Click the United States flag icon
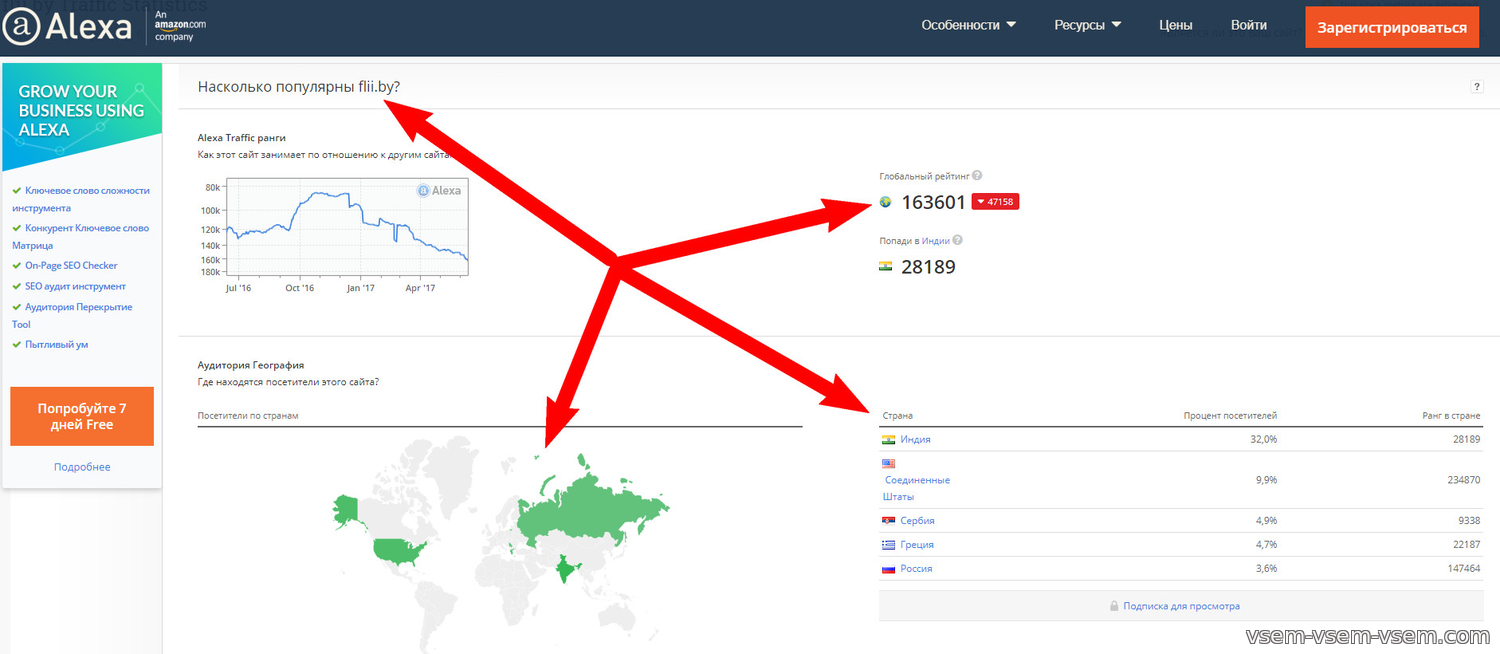The height and width of the screenshot is (654, 1500). [888, 464]
